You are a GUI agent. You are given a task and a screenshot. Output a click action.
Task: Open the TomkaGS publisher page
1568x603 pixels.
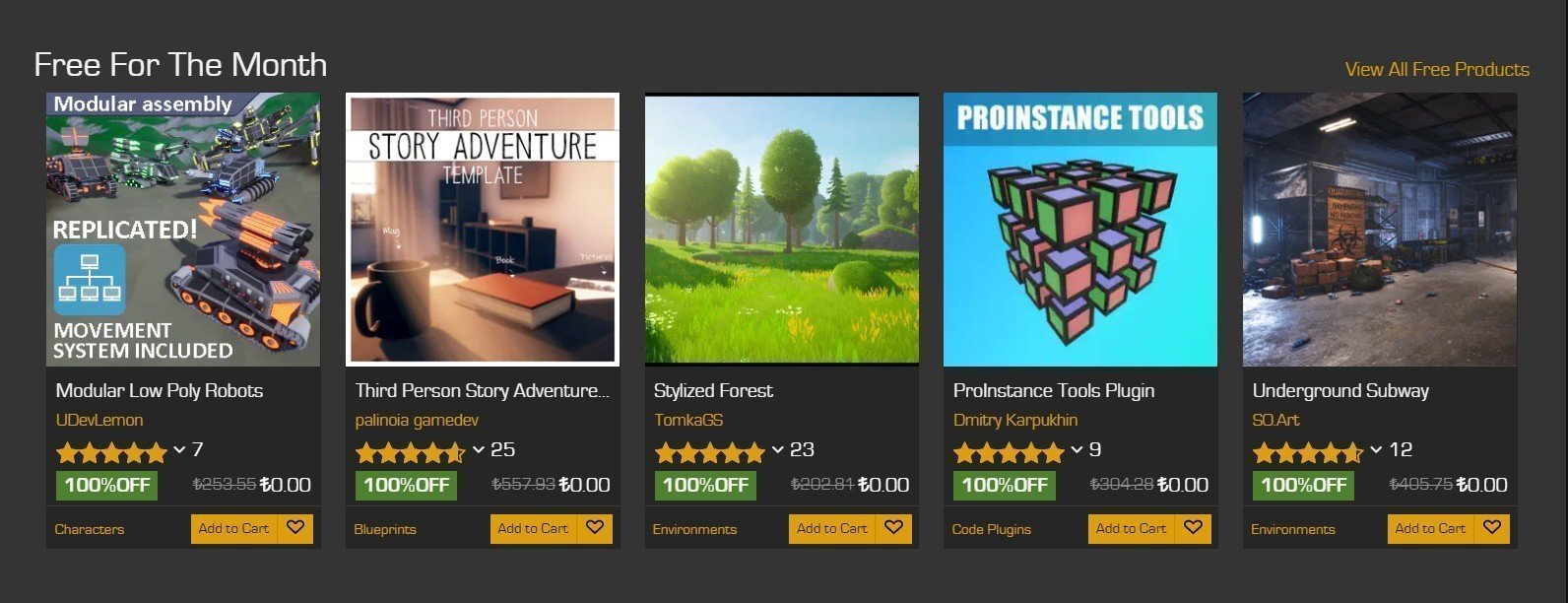point(688,420)
